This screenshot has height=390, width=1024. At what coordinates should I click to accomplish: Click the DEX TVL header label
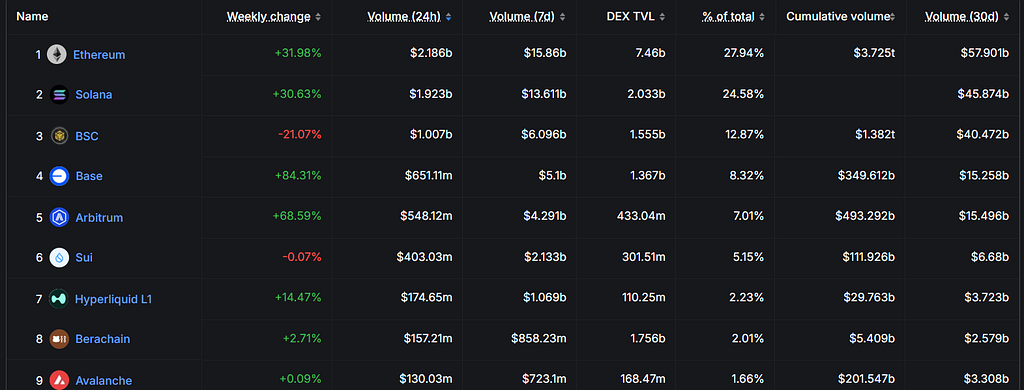tap(630, 17)
